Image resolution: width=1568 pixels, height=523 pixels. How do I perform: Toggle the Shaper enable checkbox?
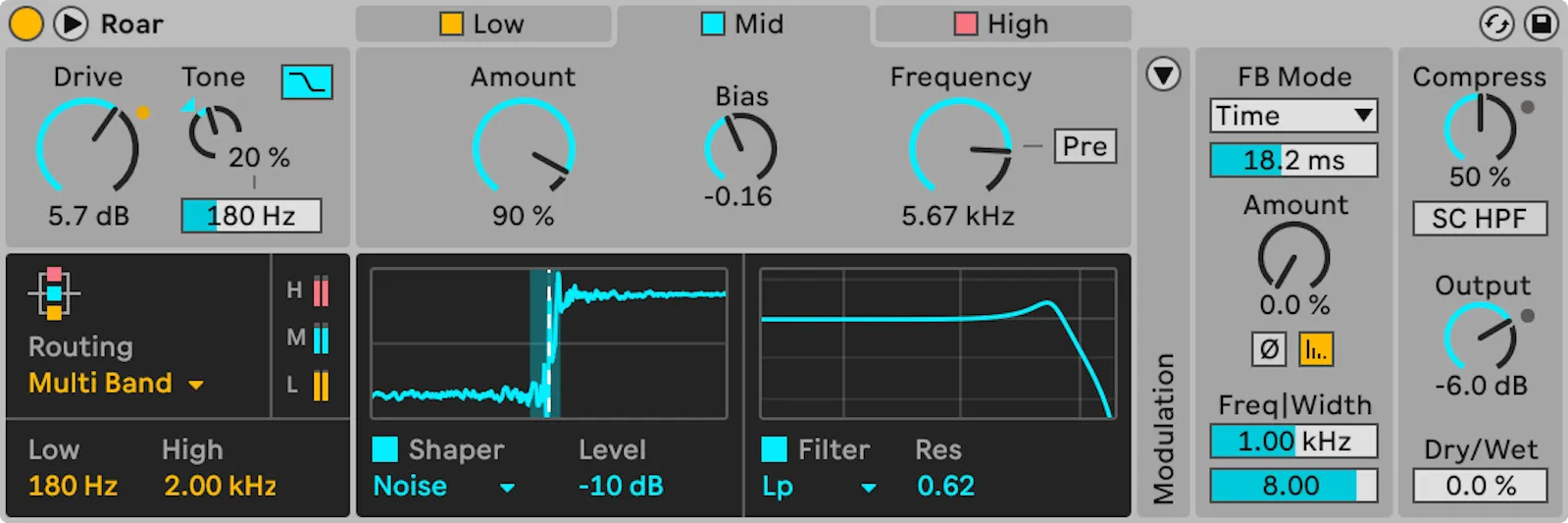point(385,449)
